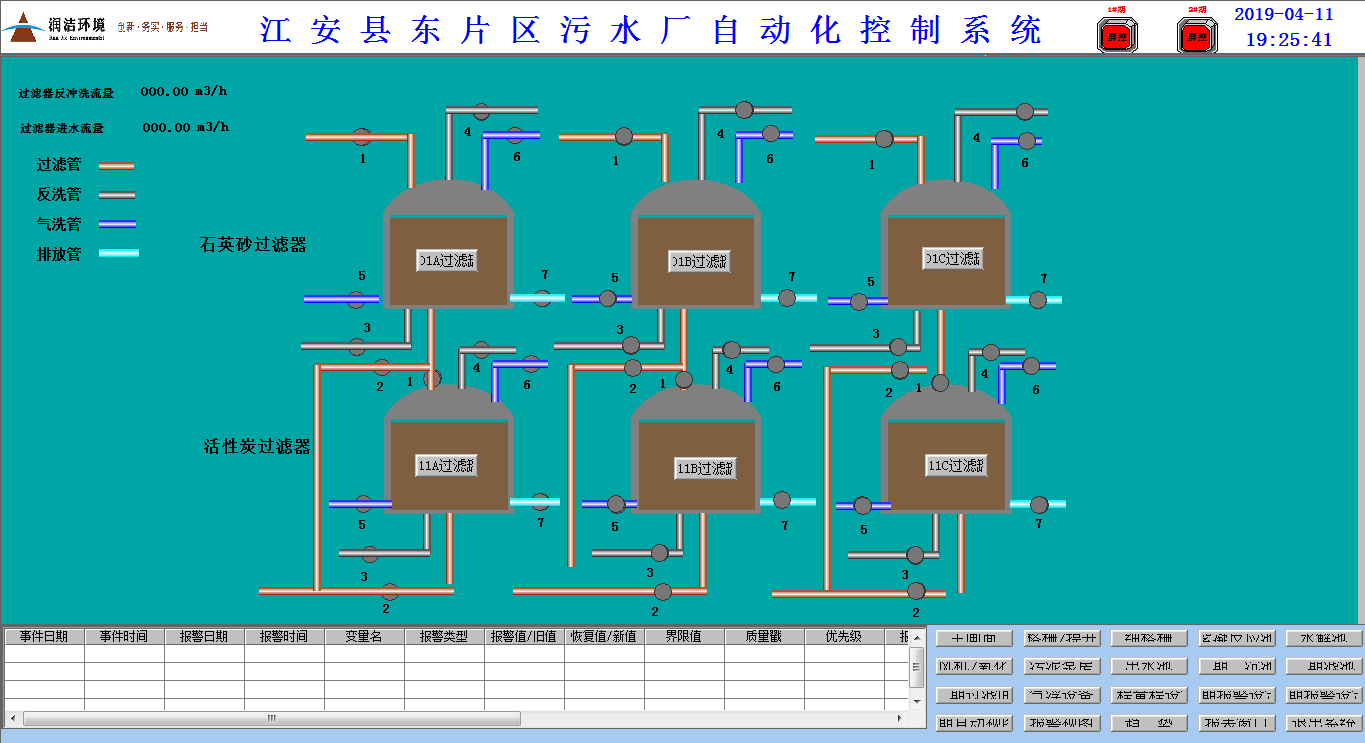1365x743 pixels.
Task: Switch to the 报警视图 alarm view page
Action: tap(1061, 722)
